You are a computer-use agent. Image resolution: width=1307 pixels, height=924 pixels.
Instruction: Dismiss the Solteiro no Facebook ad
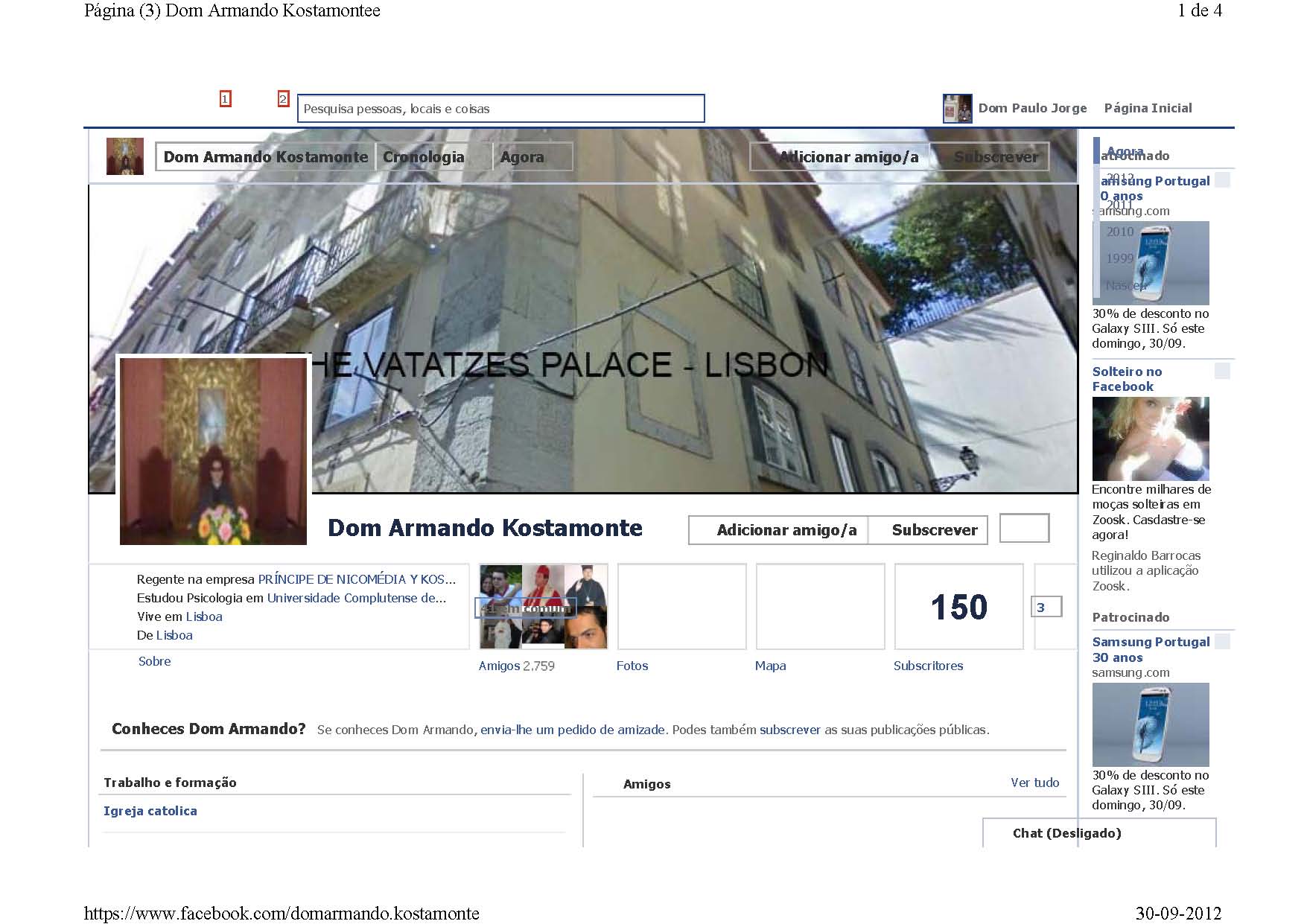tap(1222, 371)
